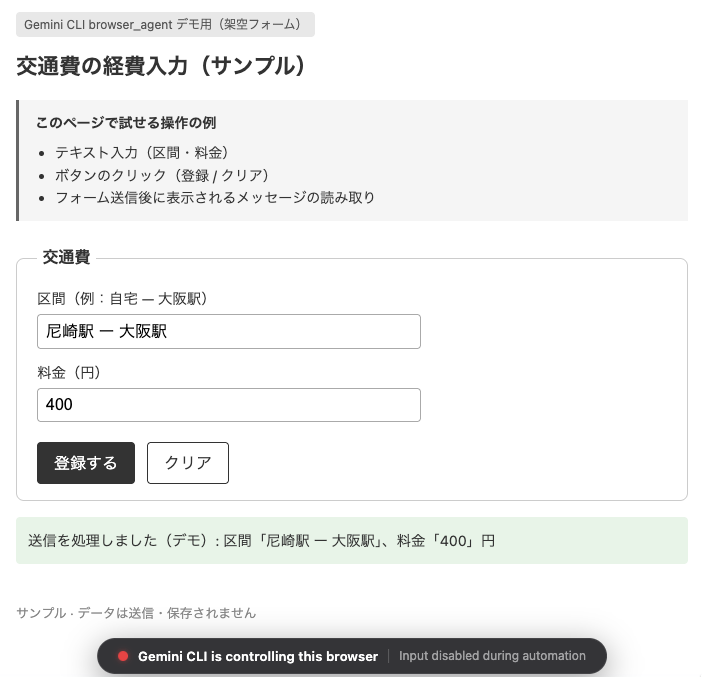Click the Gemini CLI is controlling this browser text
The width and height of the screenshot is (702, 677).
point(258,656)
